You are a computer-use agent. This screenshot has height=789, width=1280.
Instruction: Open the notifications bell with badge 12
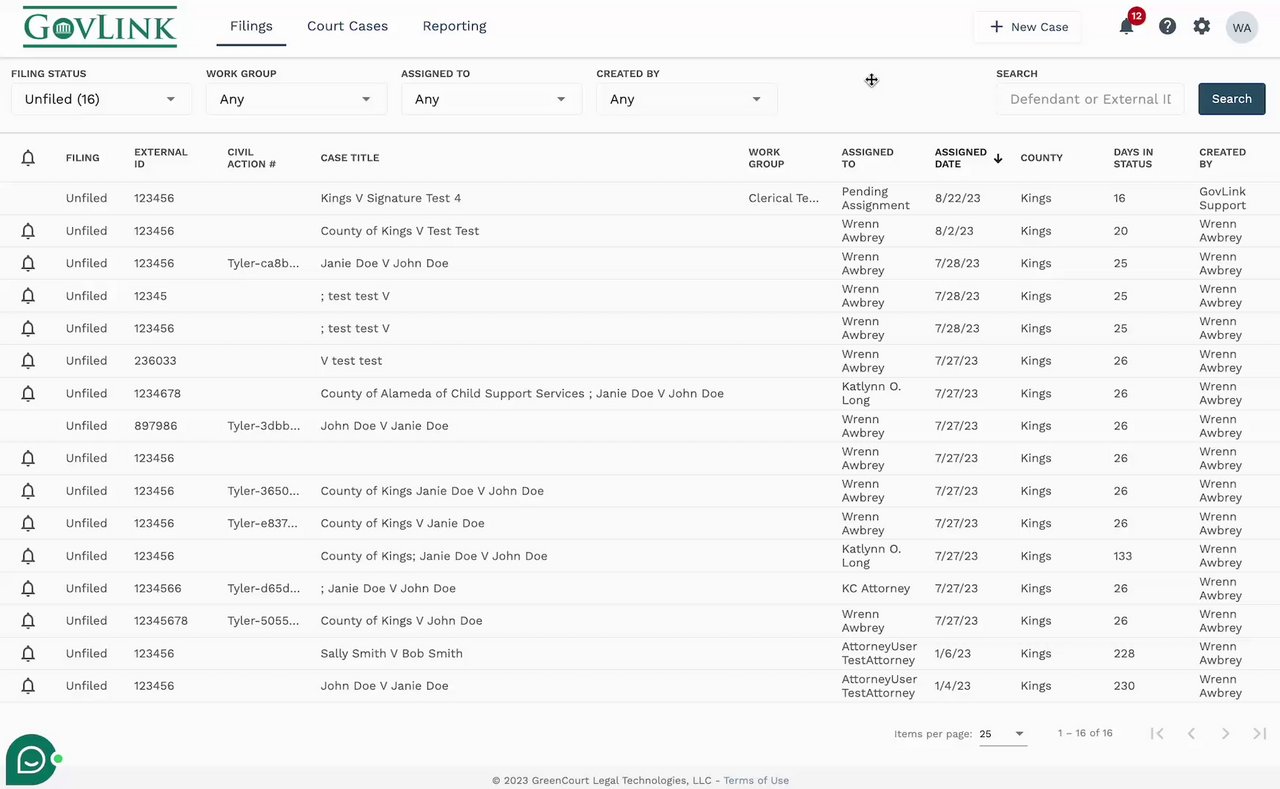tap(1127, 26)
